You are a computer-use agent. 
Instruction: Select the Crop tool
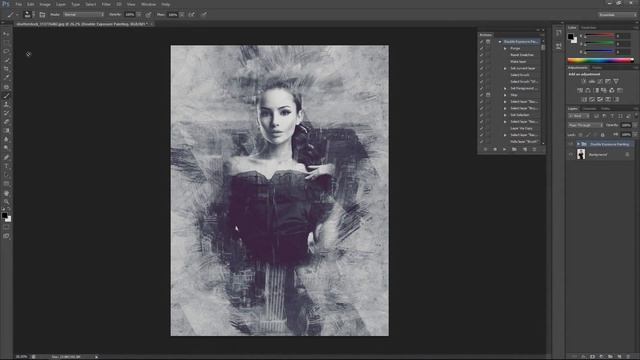pos(6,69)
